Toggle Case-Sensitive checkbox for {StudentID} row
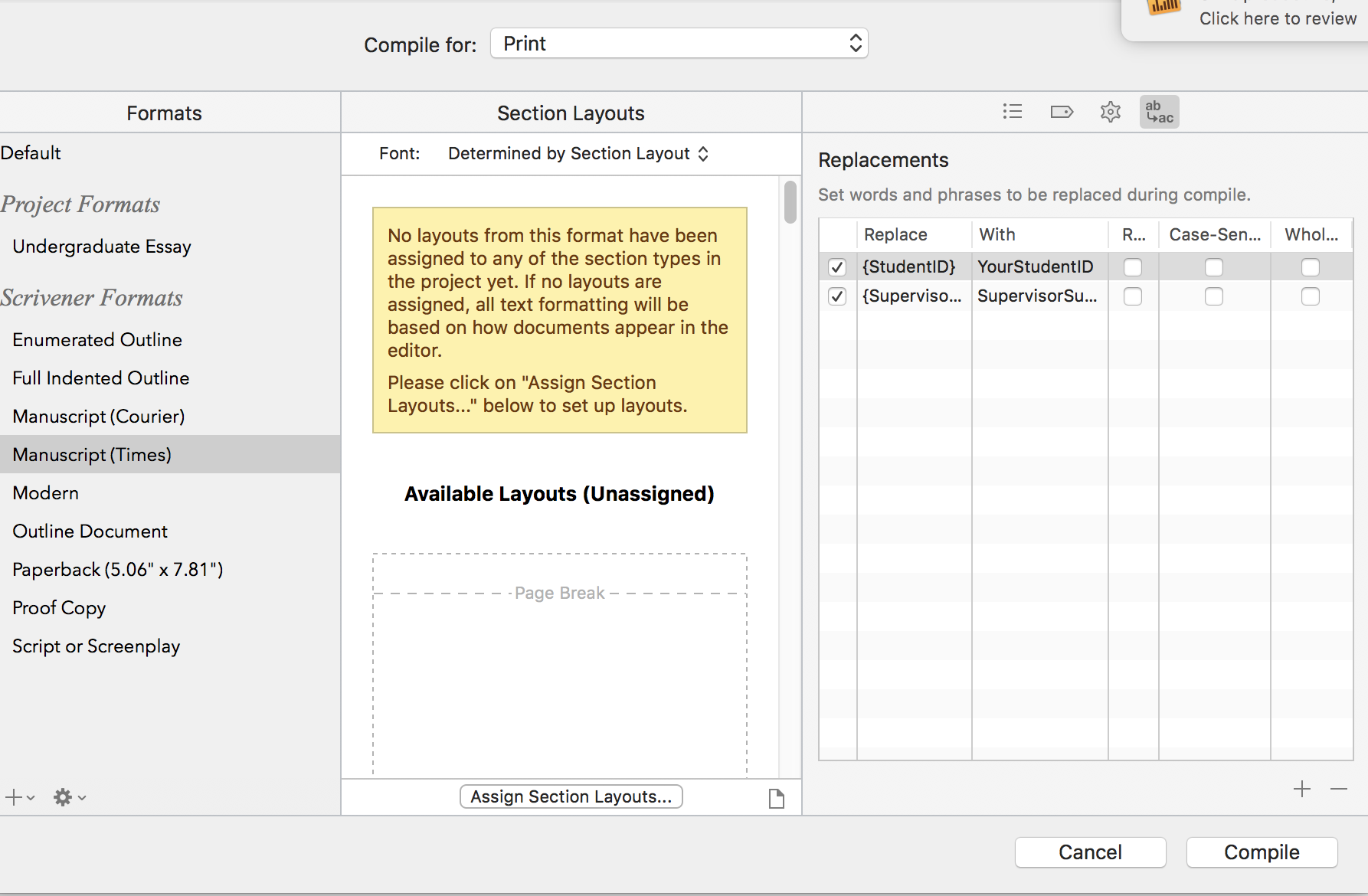Viewport: 1368px width, 896px height. [1214, 267]
